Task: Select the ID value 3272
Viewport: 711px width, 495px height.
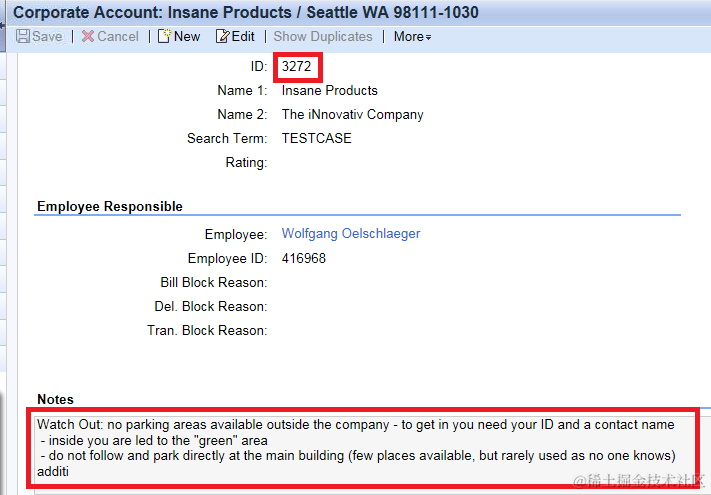Action: click(x=296, y=66)
